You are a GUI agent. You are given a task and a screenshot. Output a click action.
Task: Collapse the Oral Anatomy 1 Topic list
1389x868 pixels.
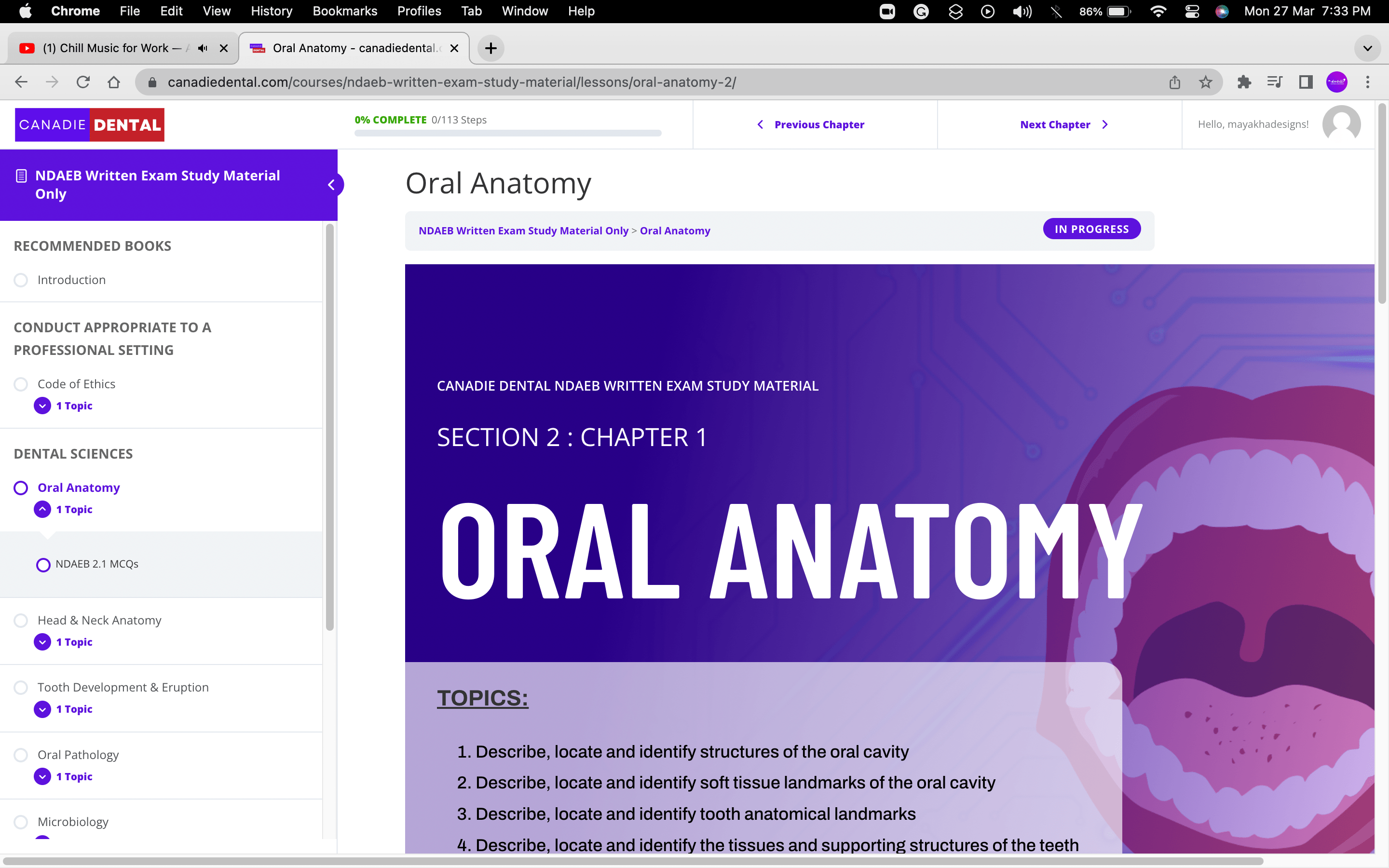41,509
